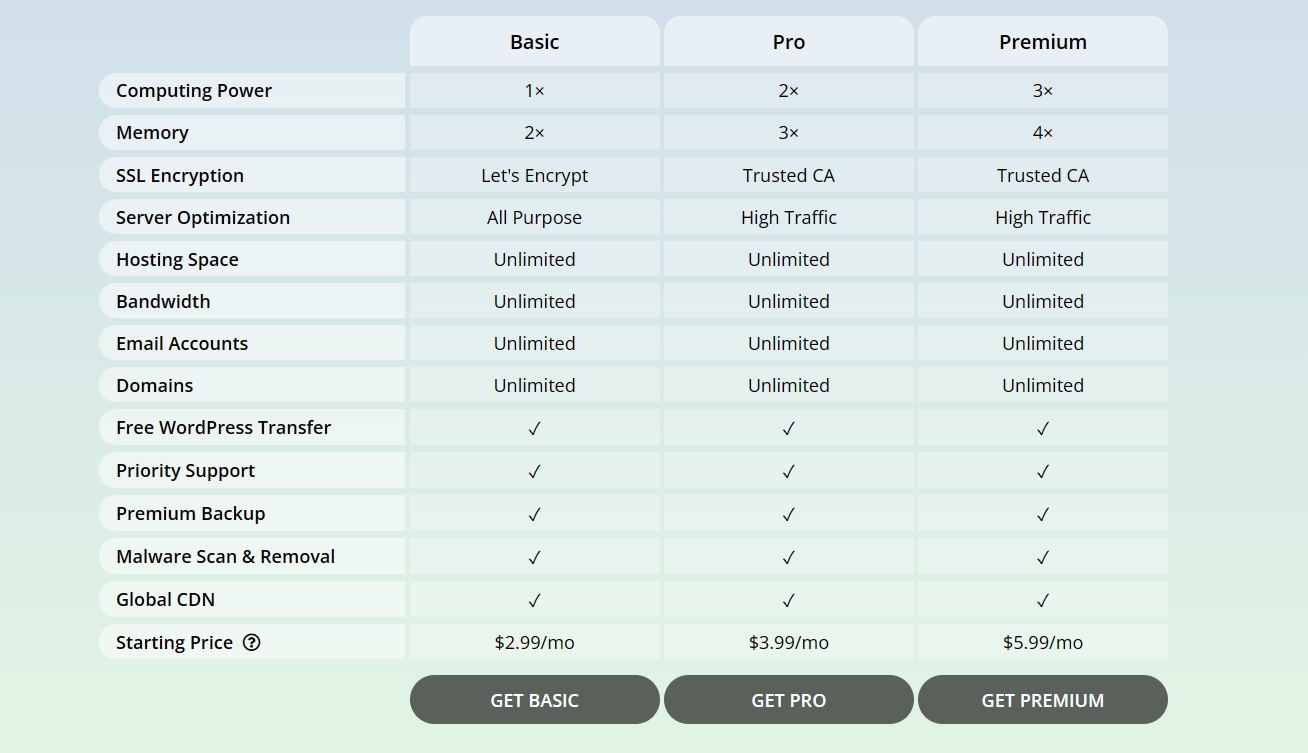The height and width of the screenshot is (753, 1308).
Task: Click the Bandwidth row label
Action: point(164,301)
